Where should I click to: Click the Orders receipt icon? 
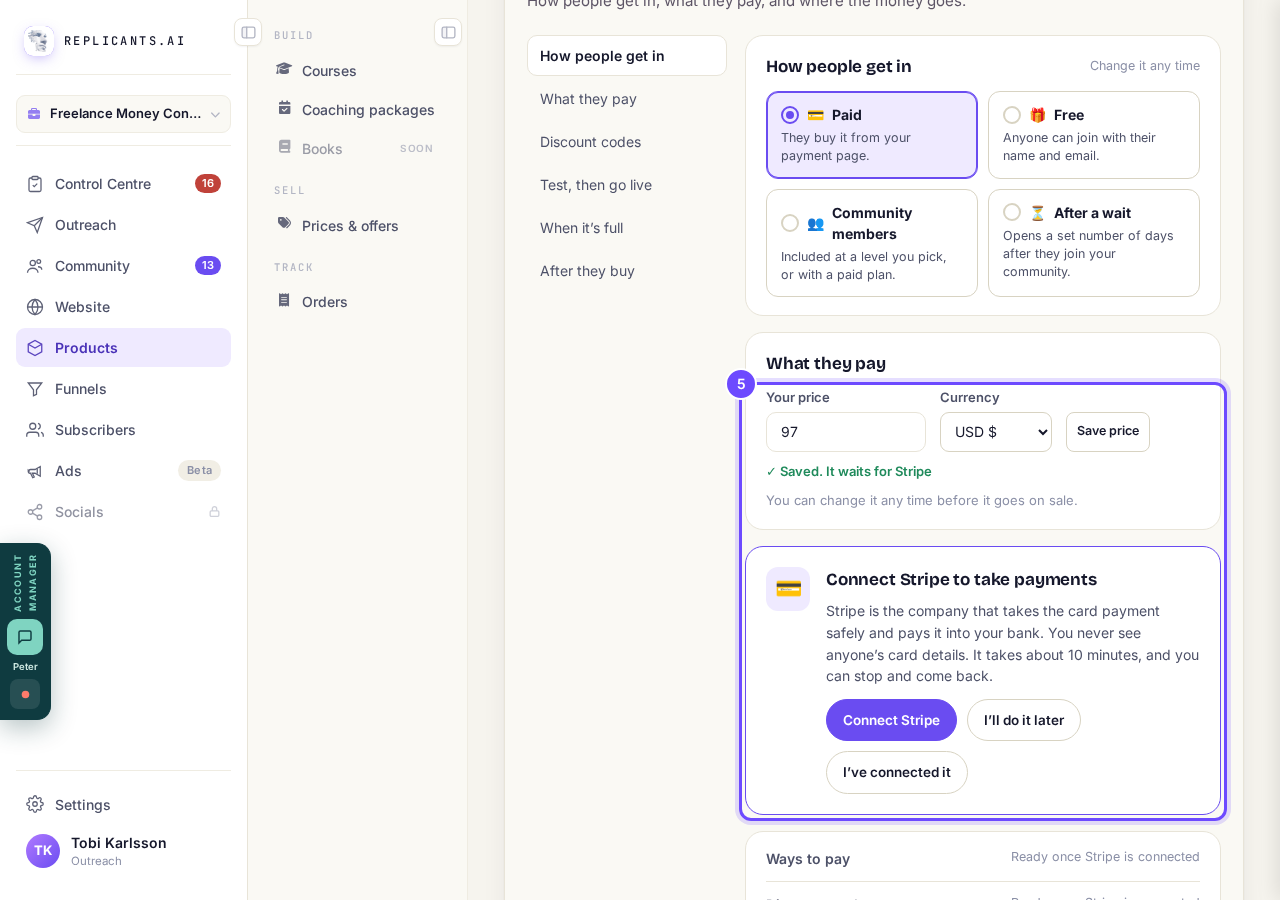(x=284, y=300)
